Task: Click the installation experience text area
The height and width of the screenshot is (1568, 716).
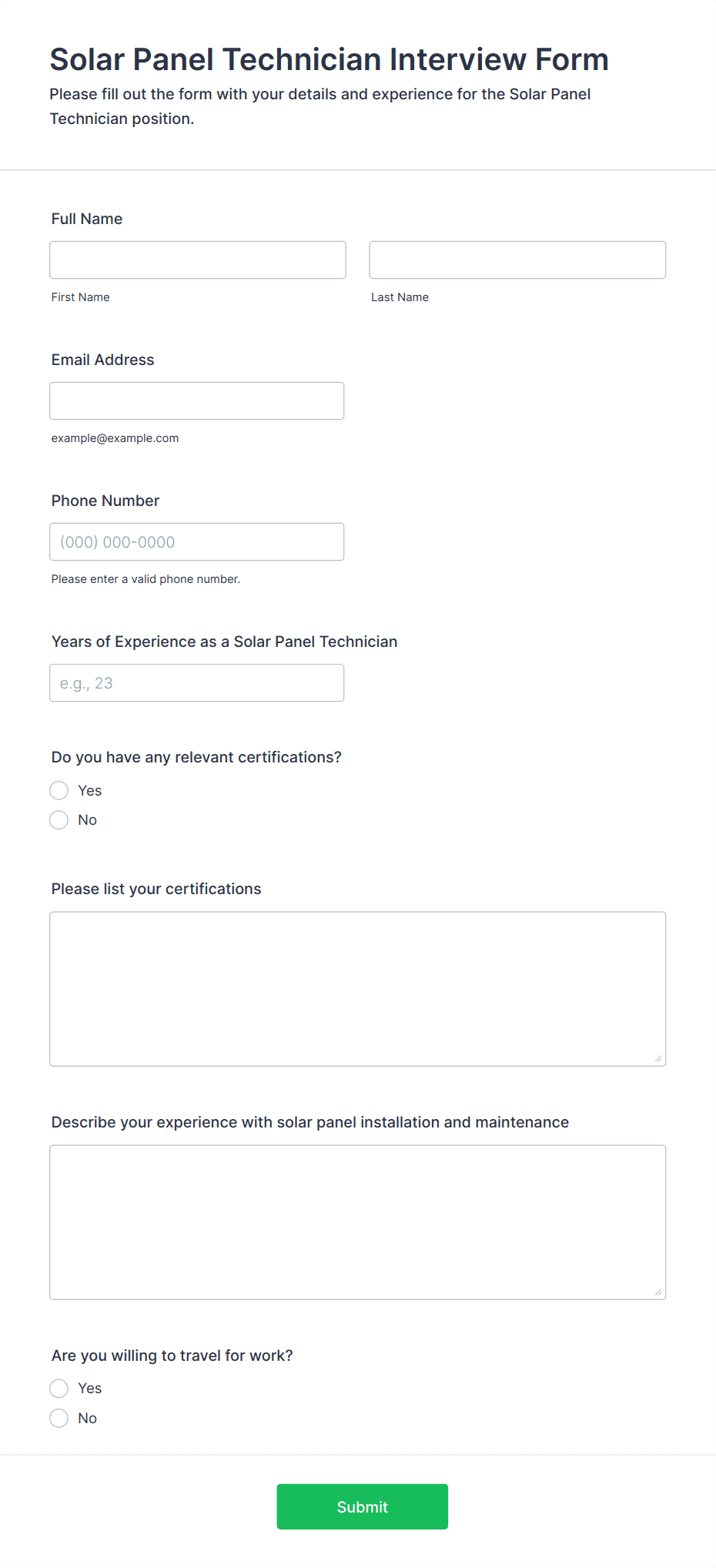Action: tap(358, 1222)
